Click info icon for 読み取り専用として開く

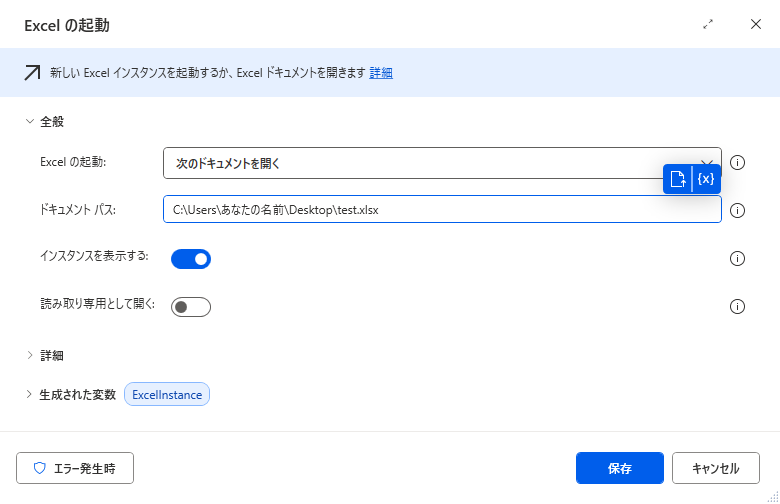click(x=737, y=306)
